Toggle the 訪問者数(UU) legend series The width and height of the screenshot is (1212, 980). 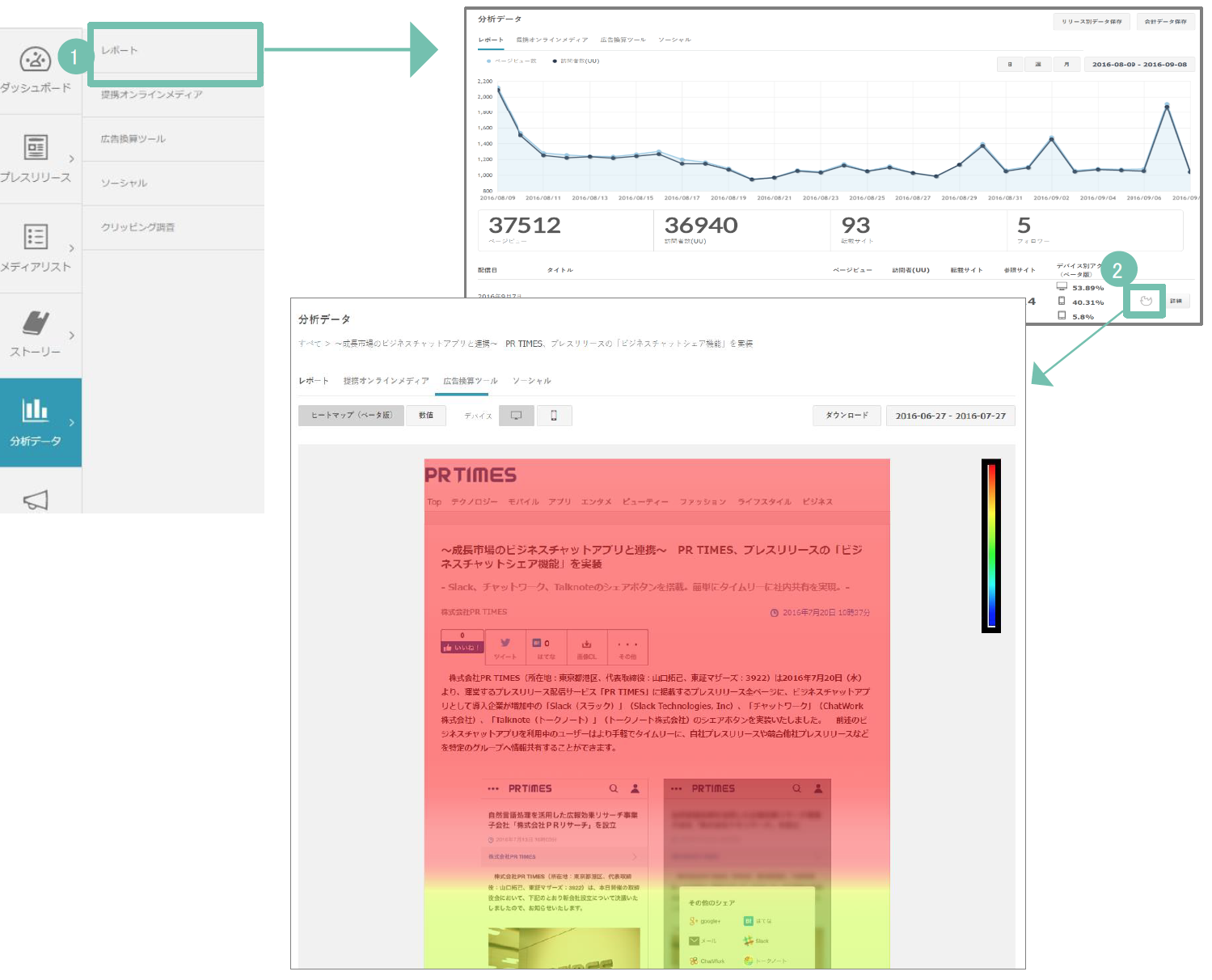(576, 61)
